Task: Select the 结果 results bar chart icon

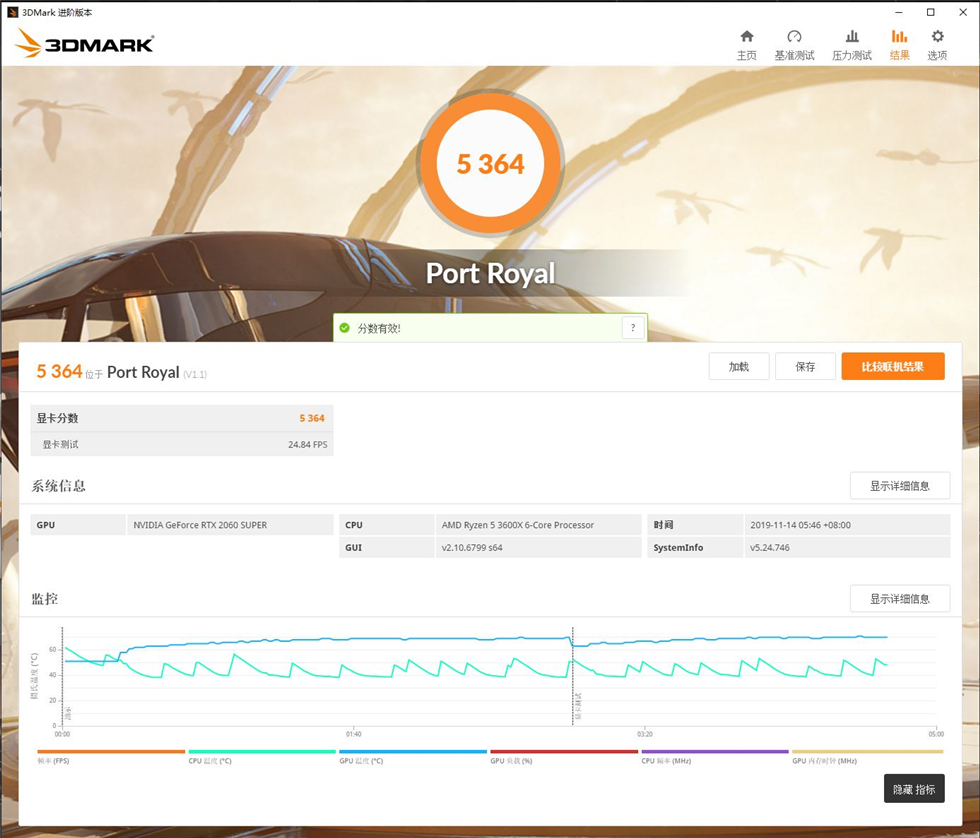Action: (x=899, y=37)
